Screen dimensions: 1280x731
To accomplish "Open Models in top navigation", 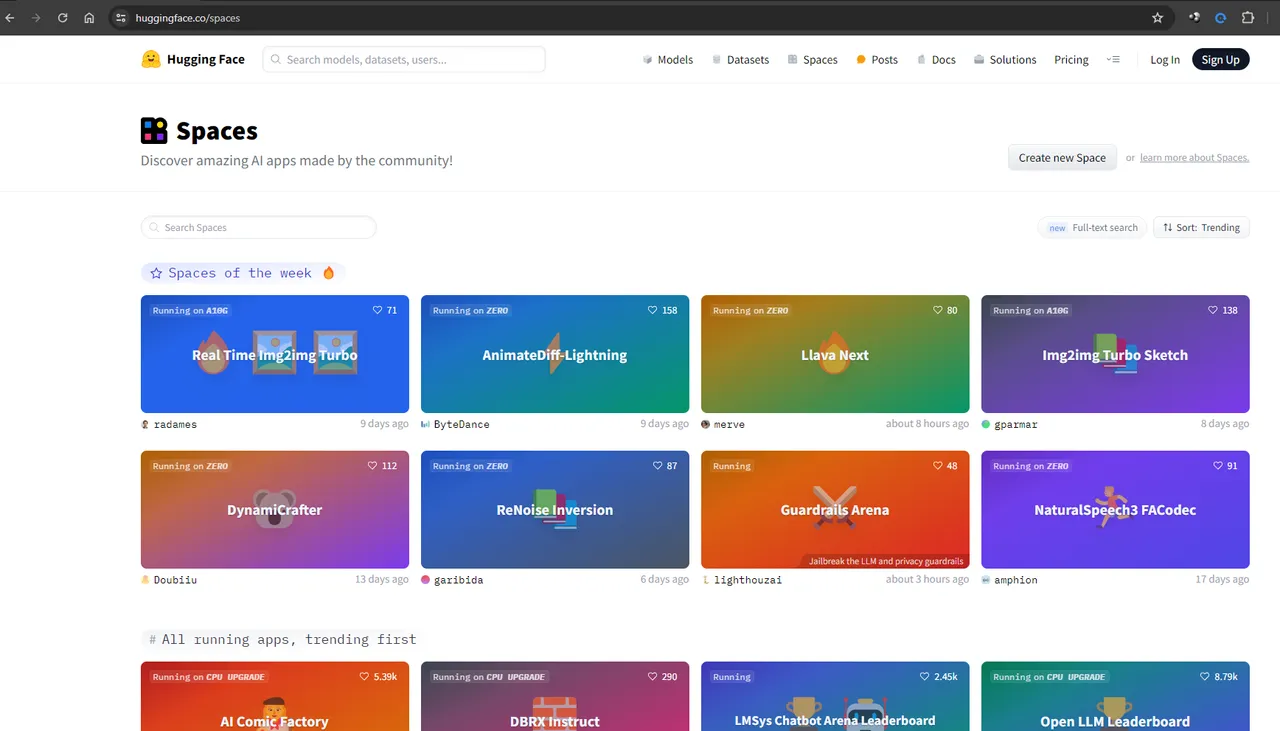I will [x=668, y=60].
